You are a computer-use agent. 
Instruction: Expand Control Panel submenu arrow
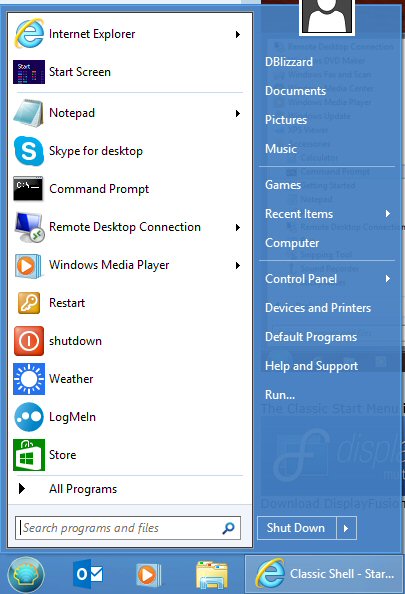(x=388, y=279)
